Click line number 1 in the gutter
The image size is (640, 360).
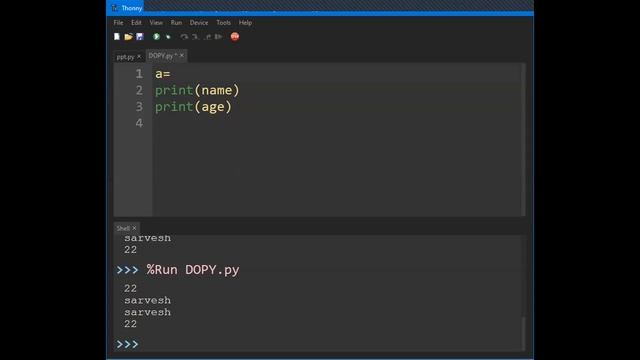click(x=139, y=74)
